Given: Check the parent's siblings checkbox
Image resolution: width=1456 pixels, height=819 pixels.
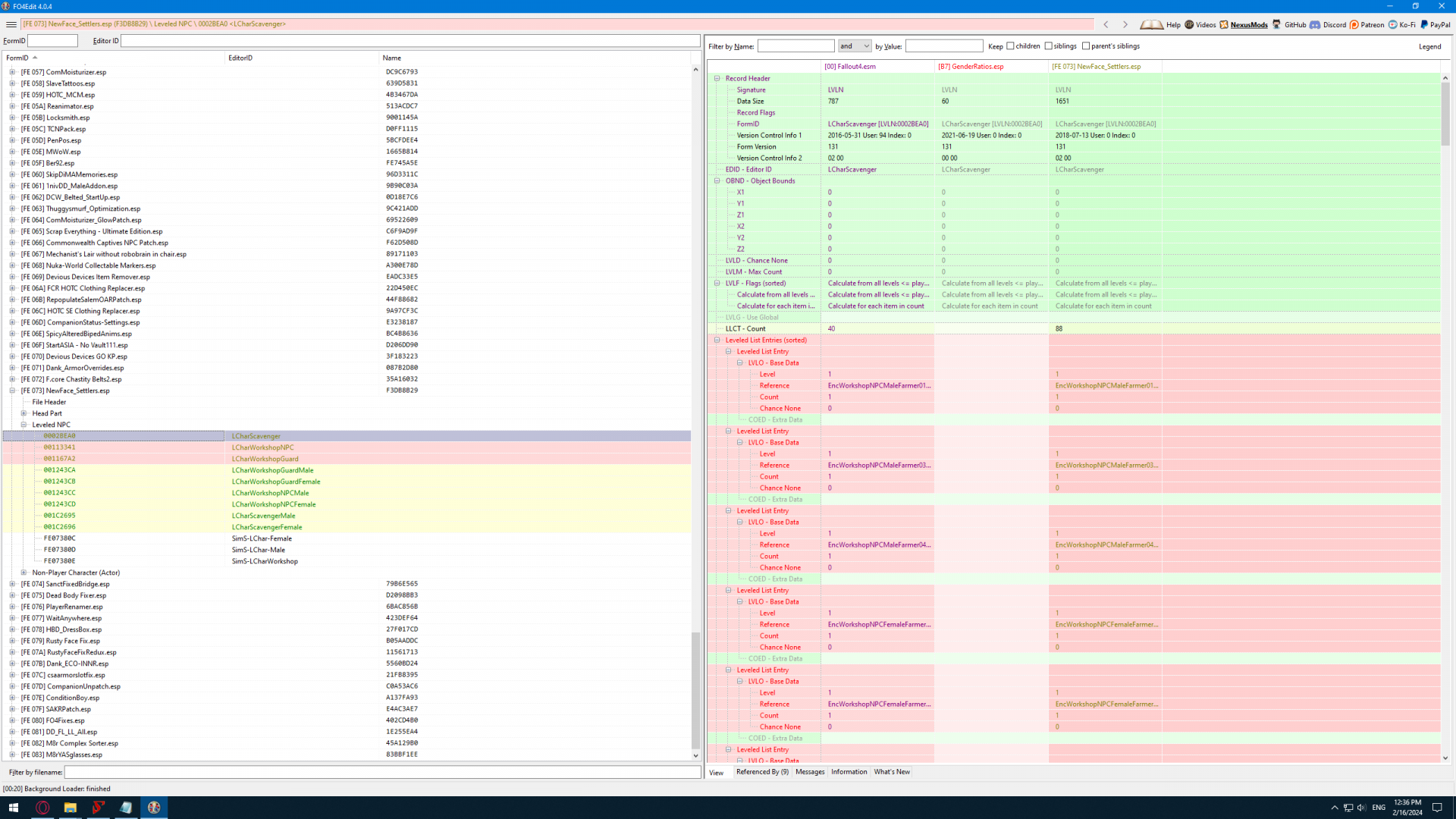Looking at the screenshot, I should pyautogui.click(x=1086, y=46).
